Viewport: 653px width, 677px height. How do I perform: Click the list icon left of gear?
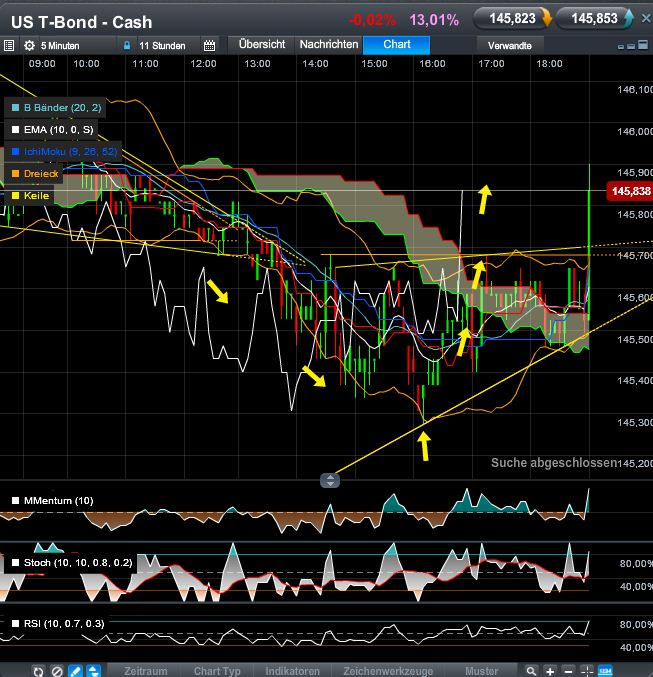[x=9, y=46]
